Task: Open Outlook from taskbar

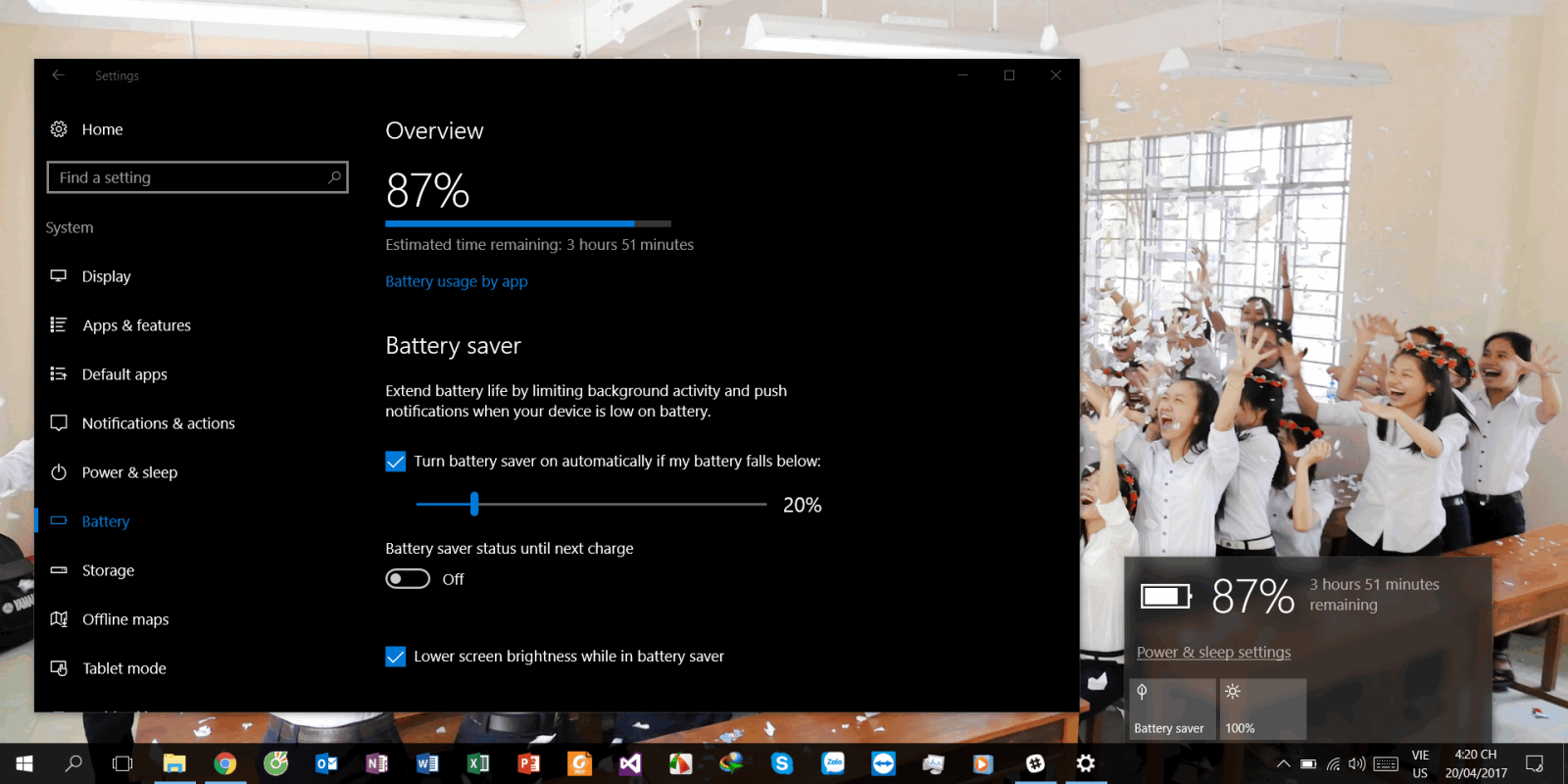Action: pos(326,763)
